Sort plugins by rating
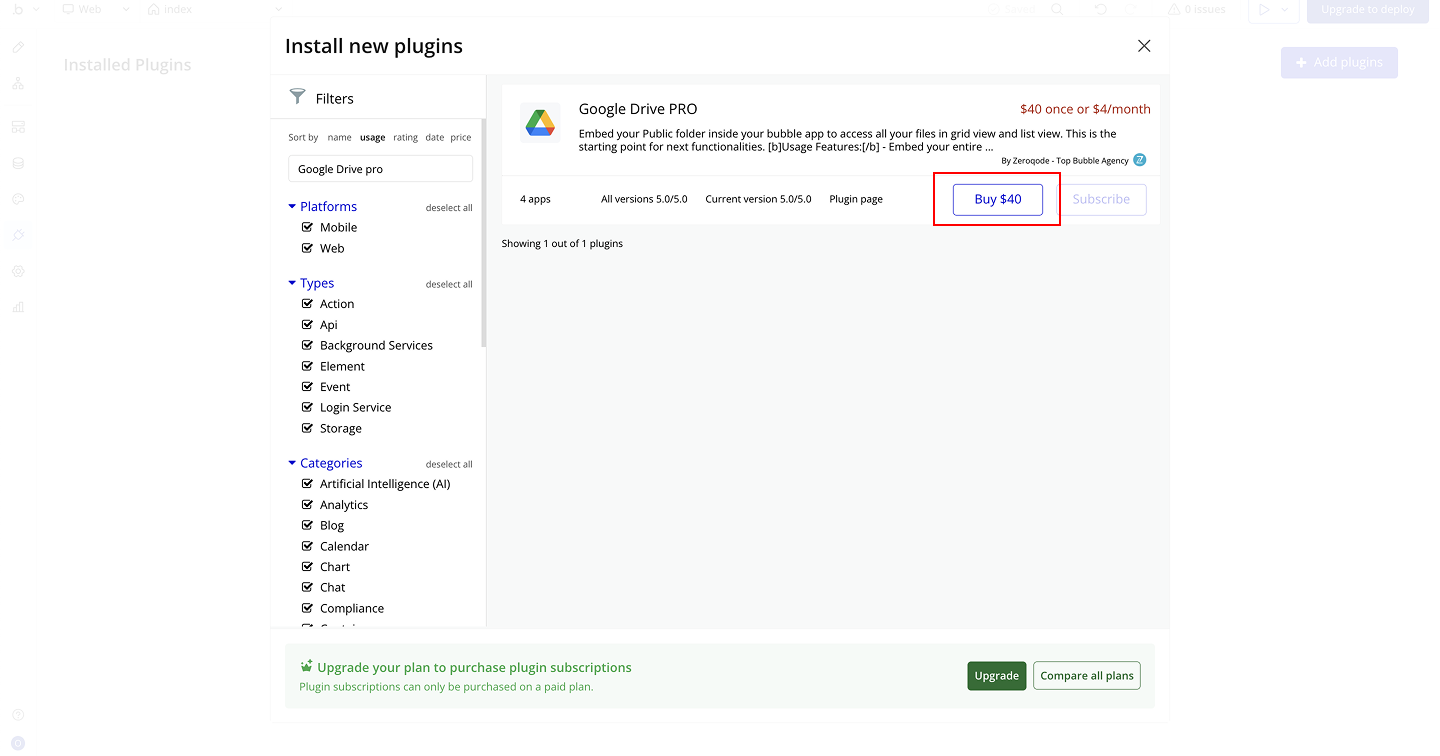 pyautogui.click(x=405, y=138)
